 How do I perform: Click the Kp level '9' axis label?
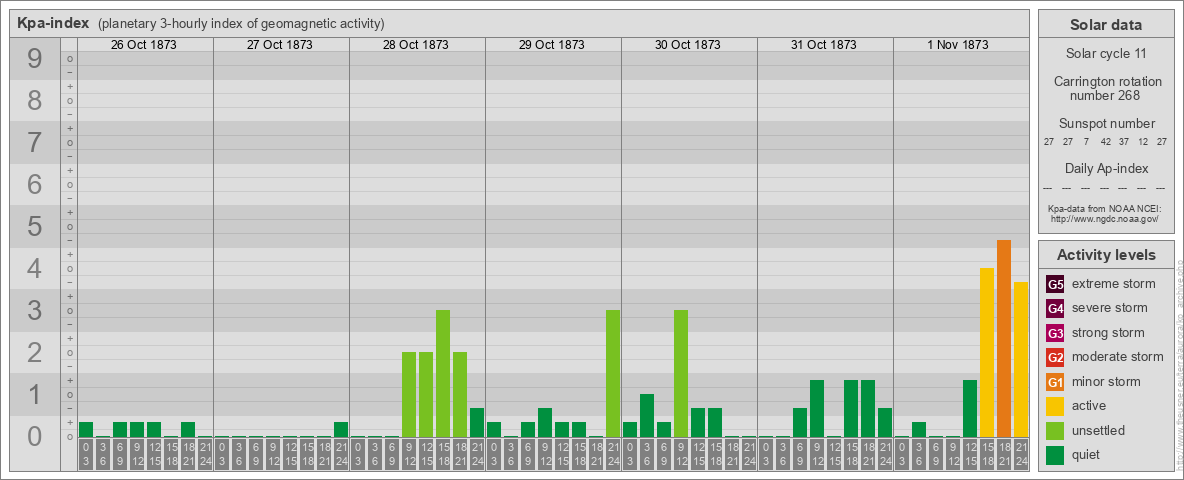35,59
